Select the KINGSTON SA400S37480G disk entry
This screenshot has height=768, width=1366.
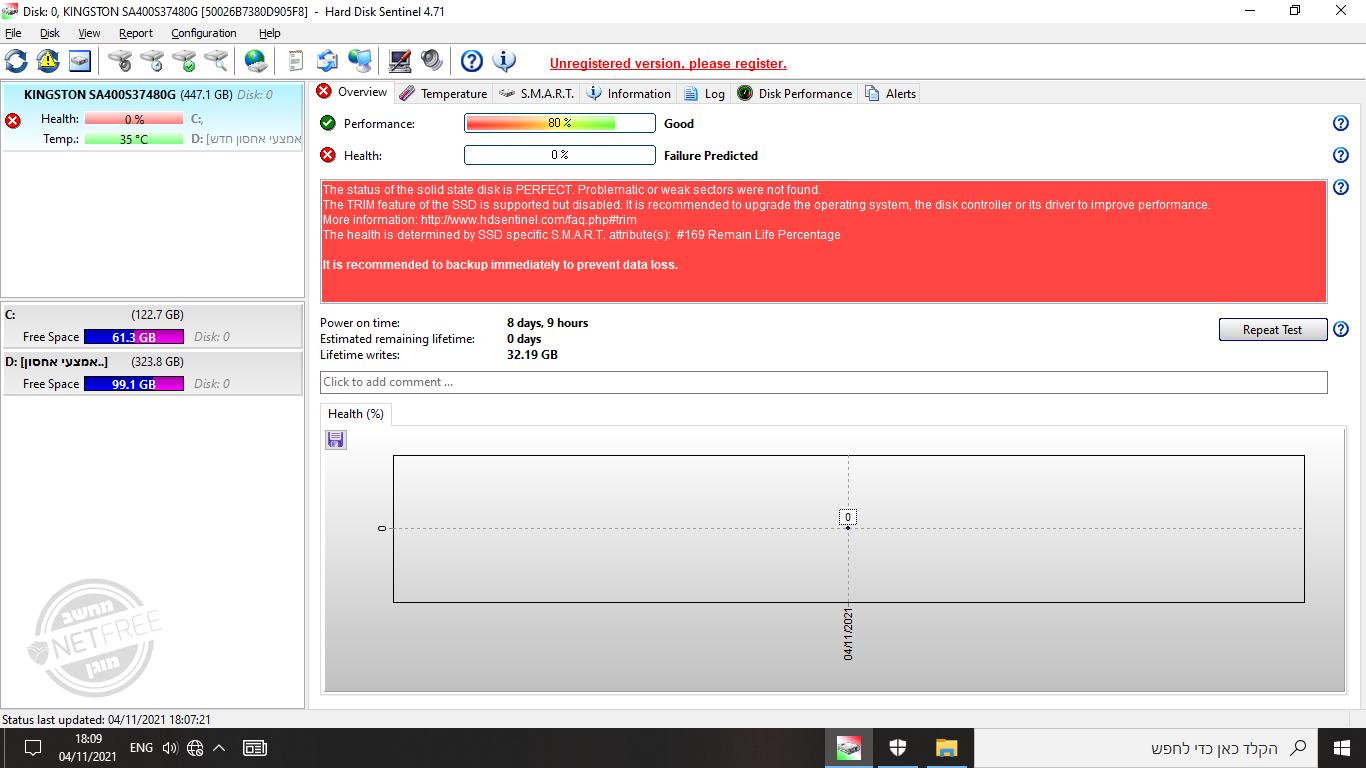pyautogui.click(x=153, y=117)
